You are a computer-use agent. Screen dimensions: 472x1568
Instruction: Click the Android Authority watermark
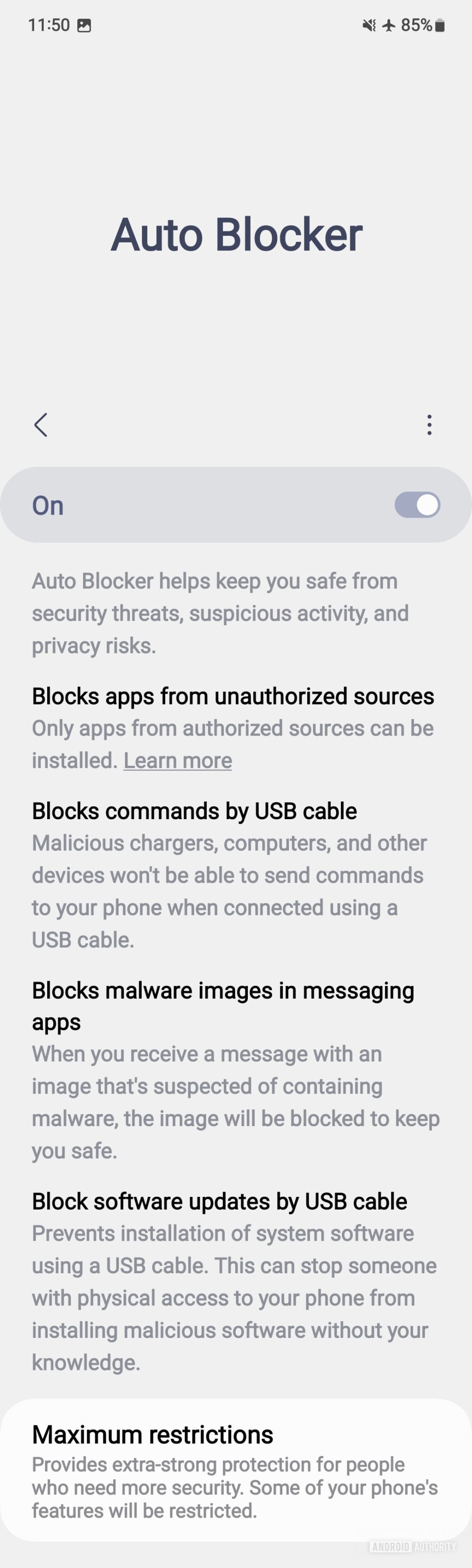click(413, 1547)
